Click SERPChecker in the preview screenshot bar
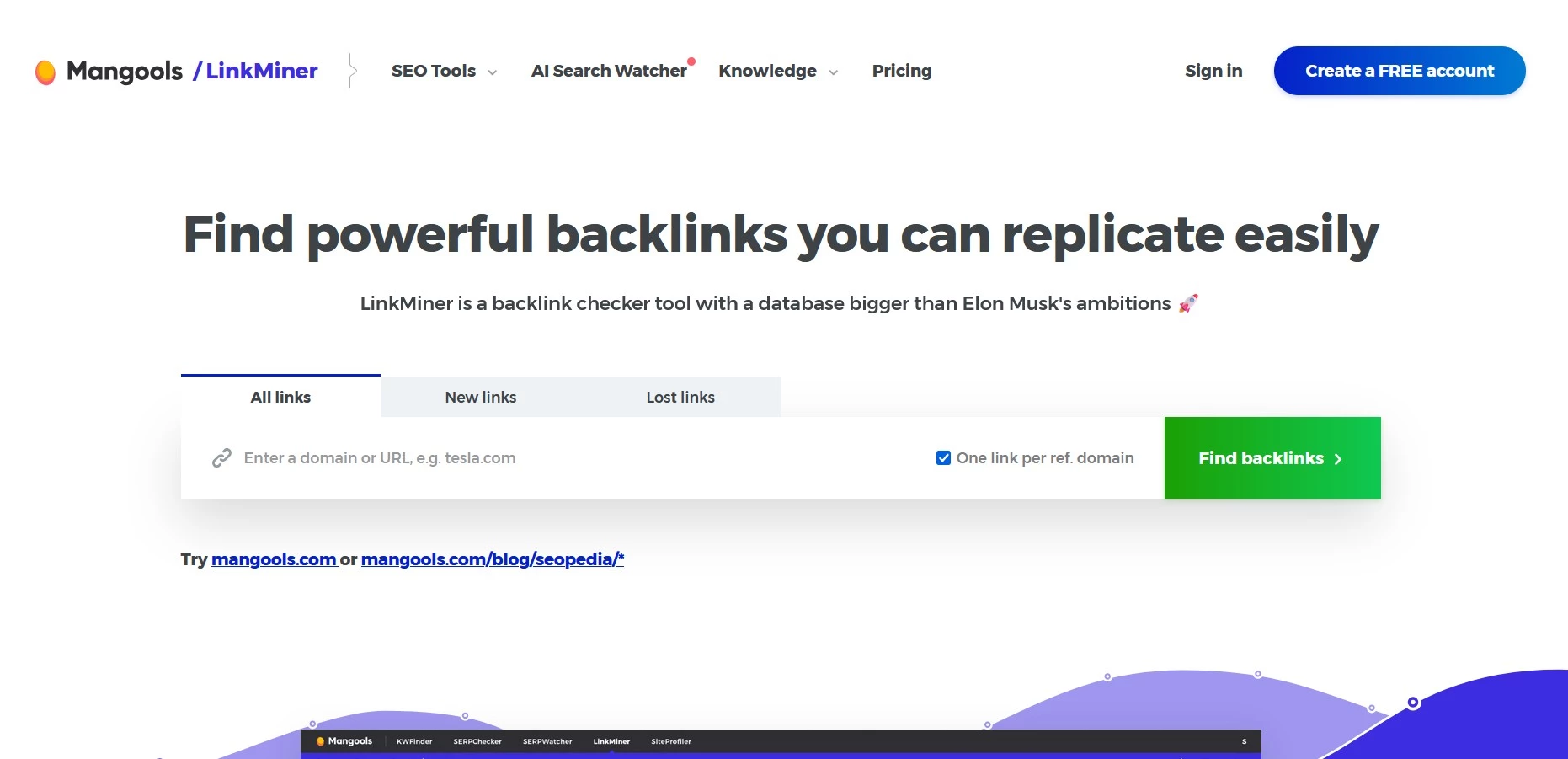The image size is (1568, 759). pos(477,741)
